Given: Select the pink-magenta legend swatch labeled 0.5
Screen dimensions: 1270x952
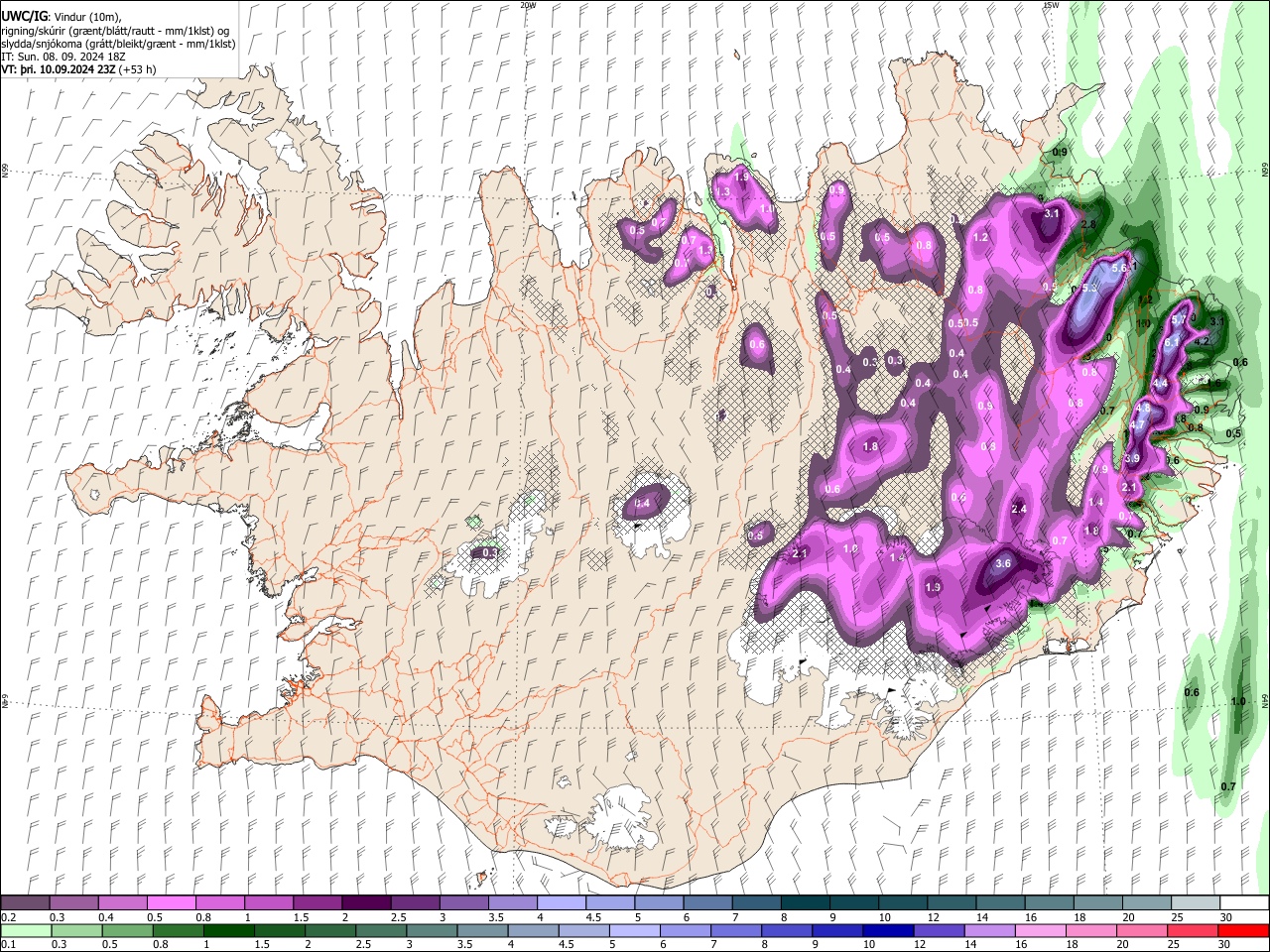Looking at the screenshot, I should (171, 903).
